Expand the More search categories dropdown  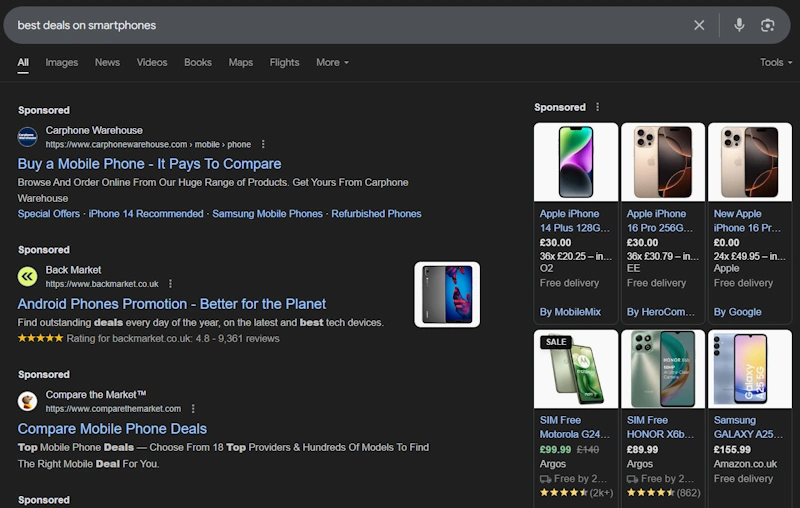click(x=332, y=62)
